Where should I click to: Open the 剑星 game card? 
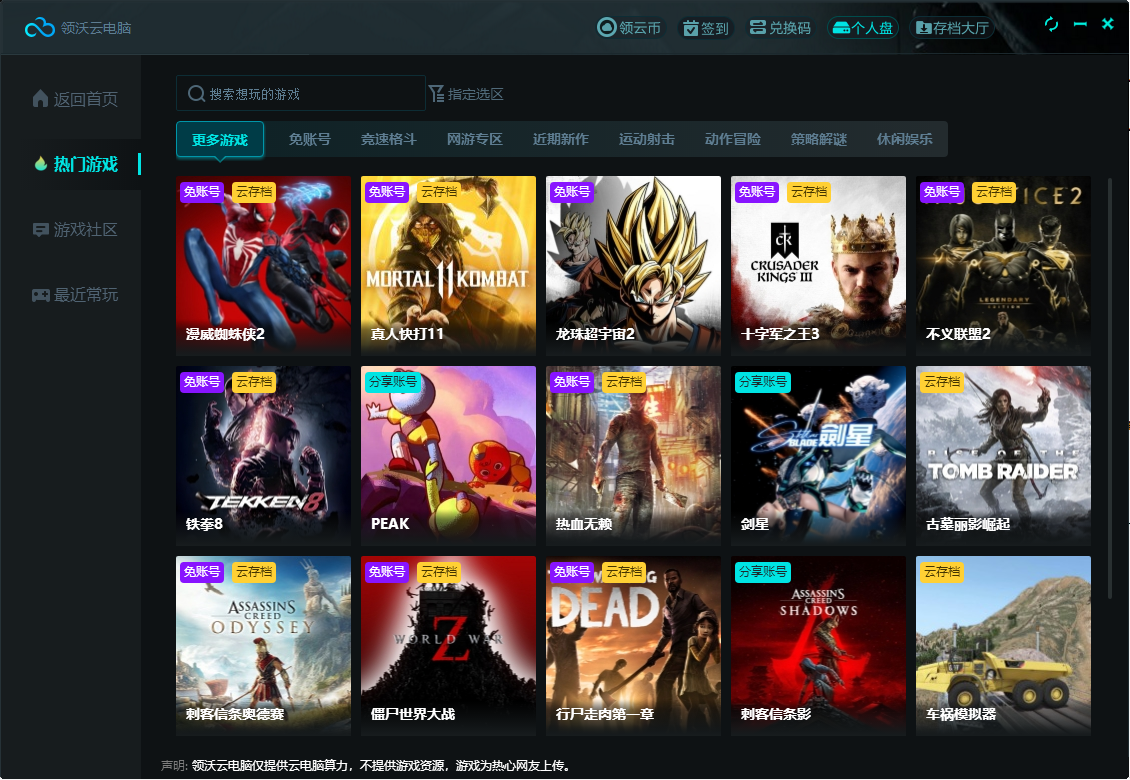pos(818,456)
